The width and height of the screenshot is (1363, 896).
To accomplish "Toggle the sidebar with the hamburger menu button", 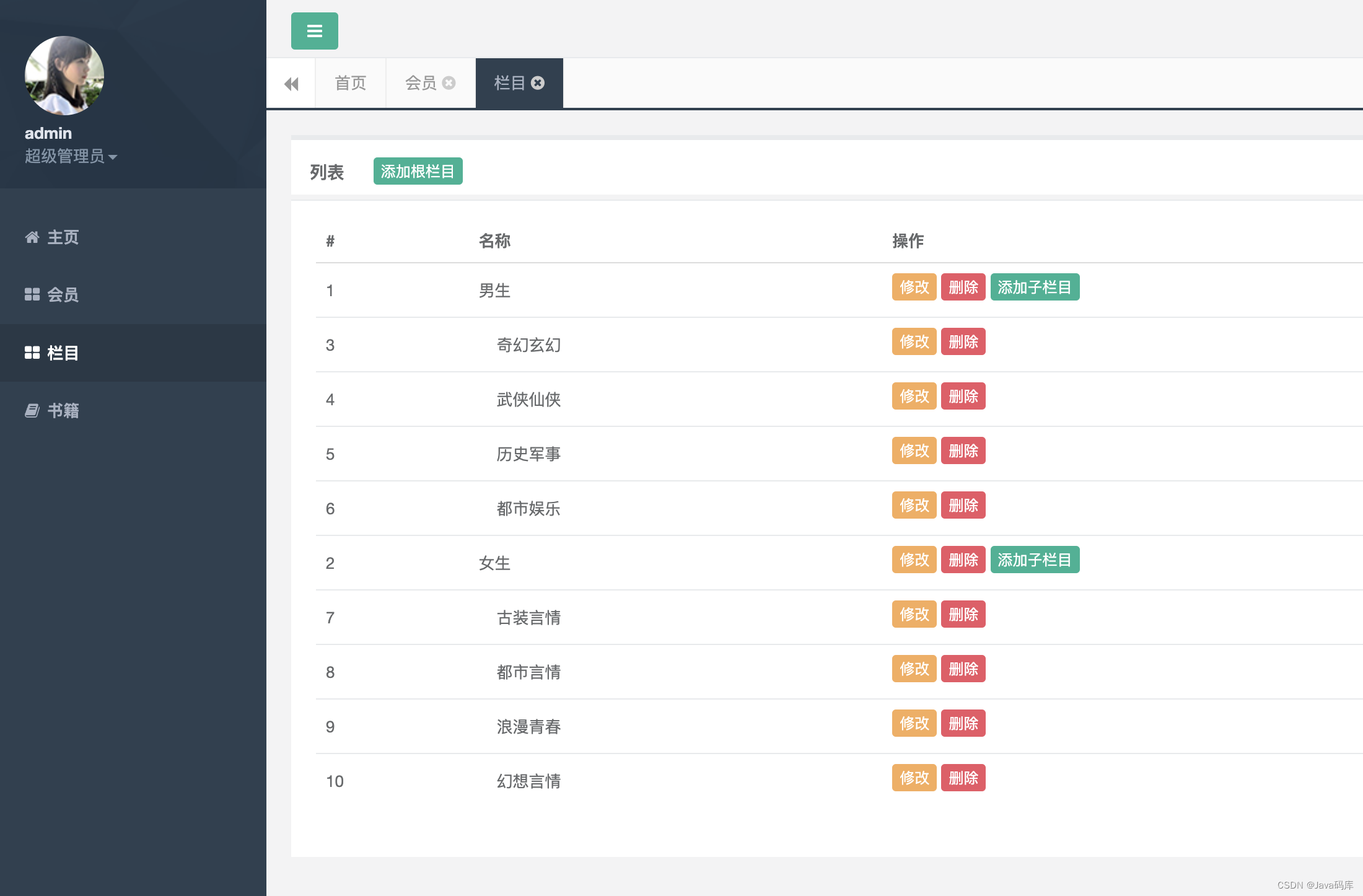I will click(x=314, y=31).
